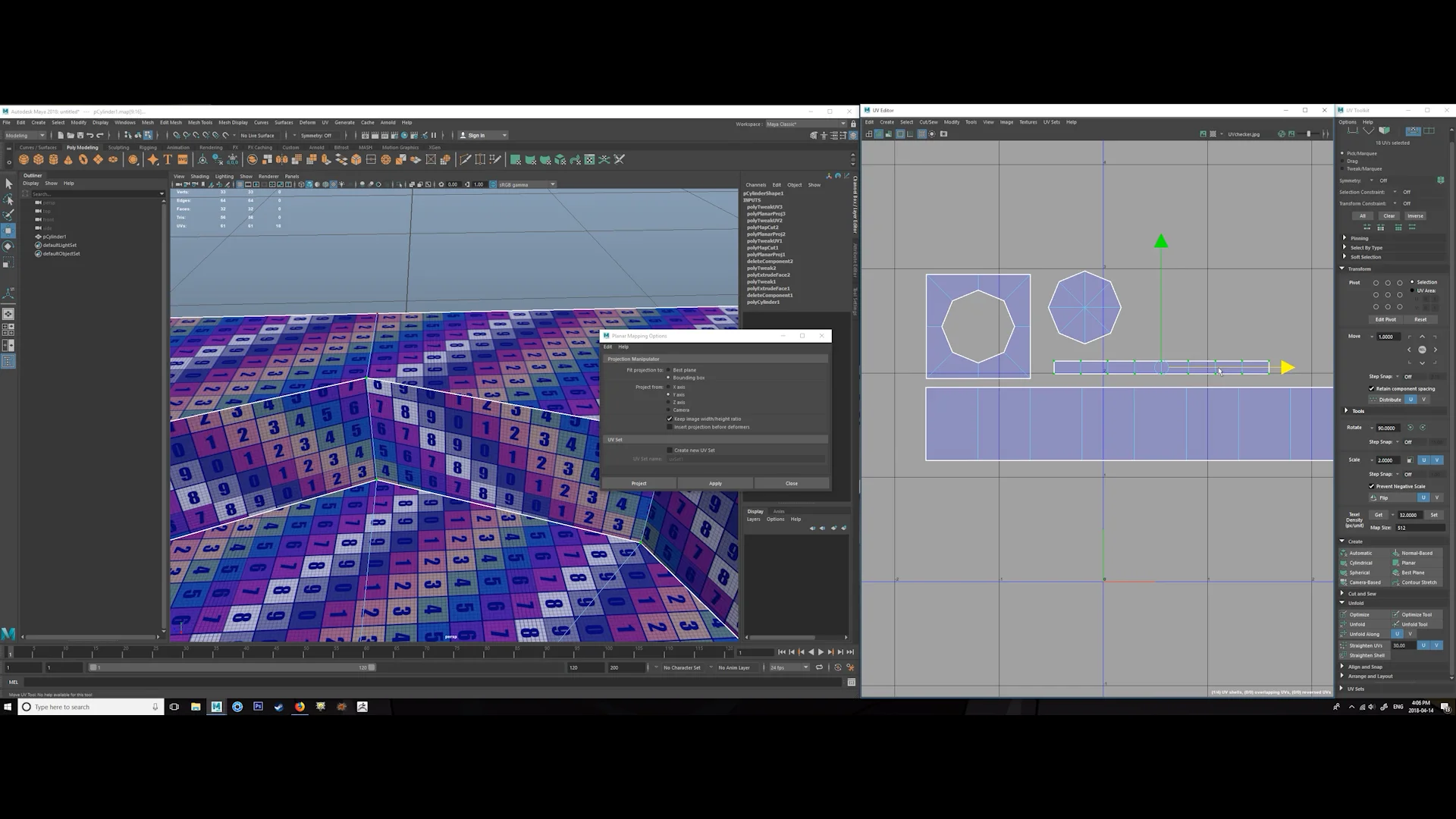Open the Polygon Type tool icon
This screenshot has height=819, width=1456.
[x=166, y=159]
